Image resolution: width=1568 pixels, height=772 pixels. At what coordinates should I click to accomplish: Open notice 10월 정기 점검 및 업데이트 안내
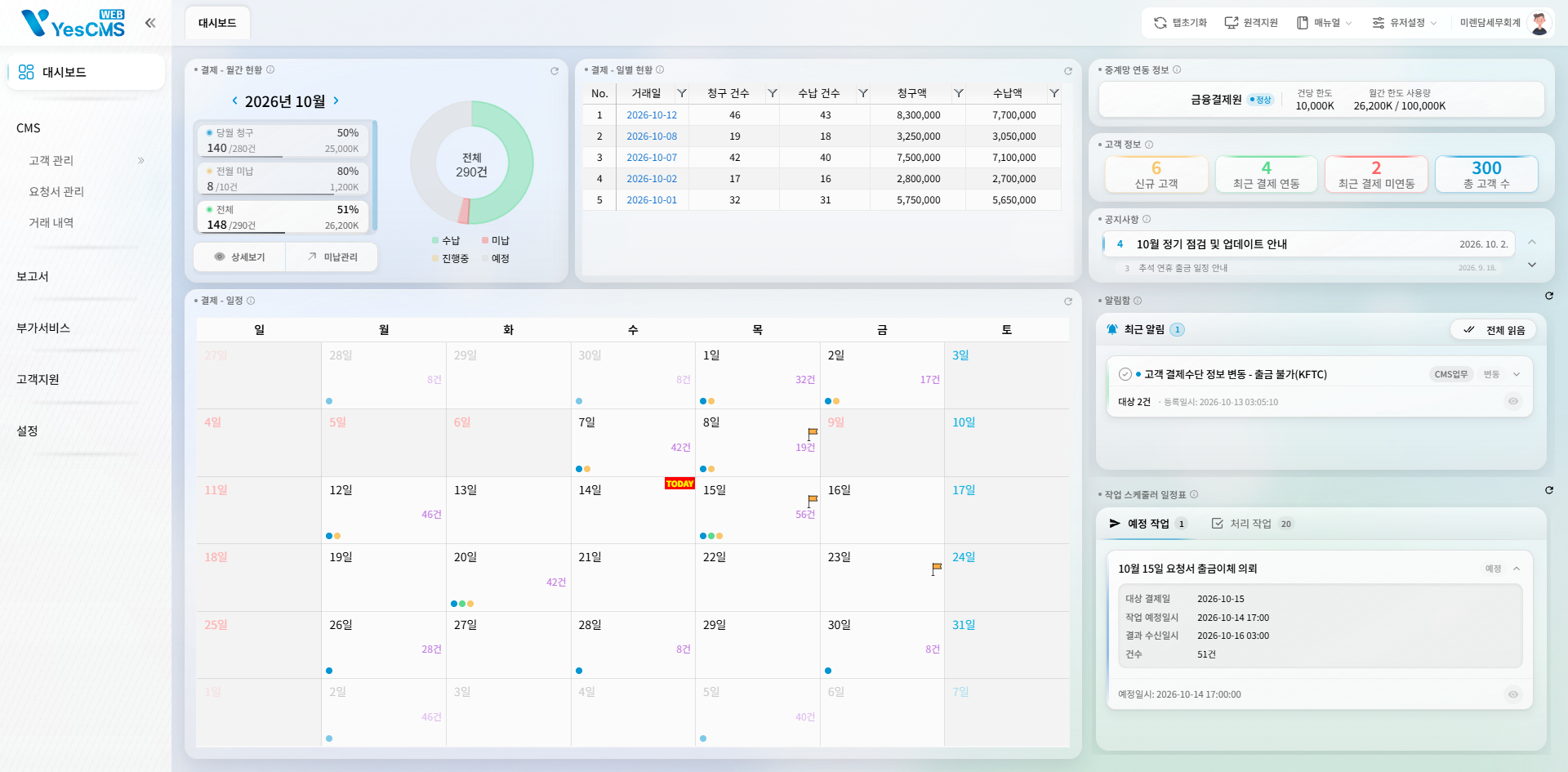[1309, 243]
